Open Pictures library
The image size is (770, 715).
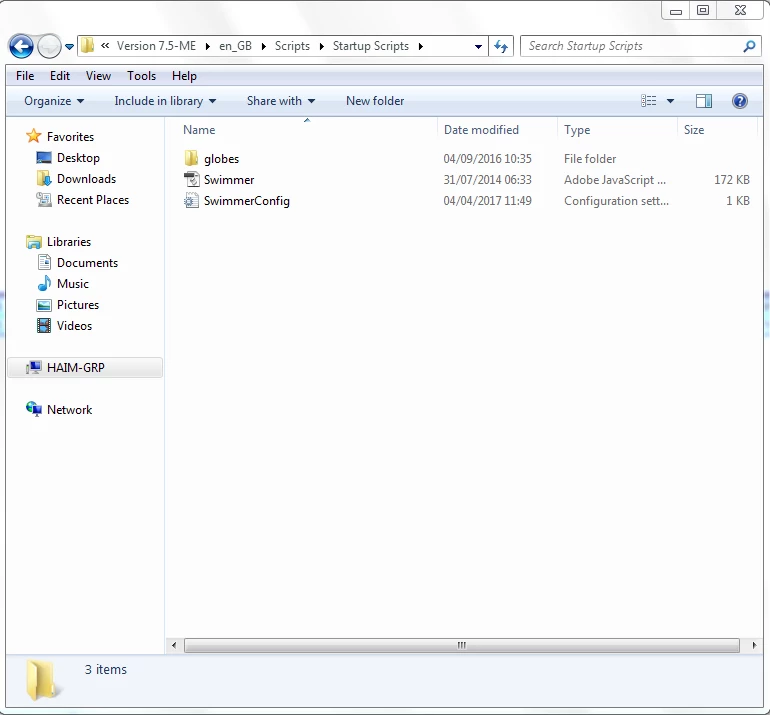point(78,305)
